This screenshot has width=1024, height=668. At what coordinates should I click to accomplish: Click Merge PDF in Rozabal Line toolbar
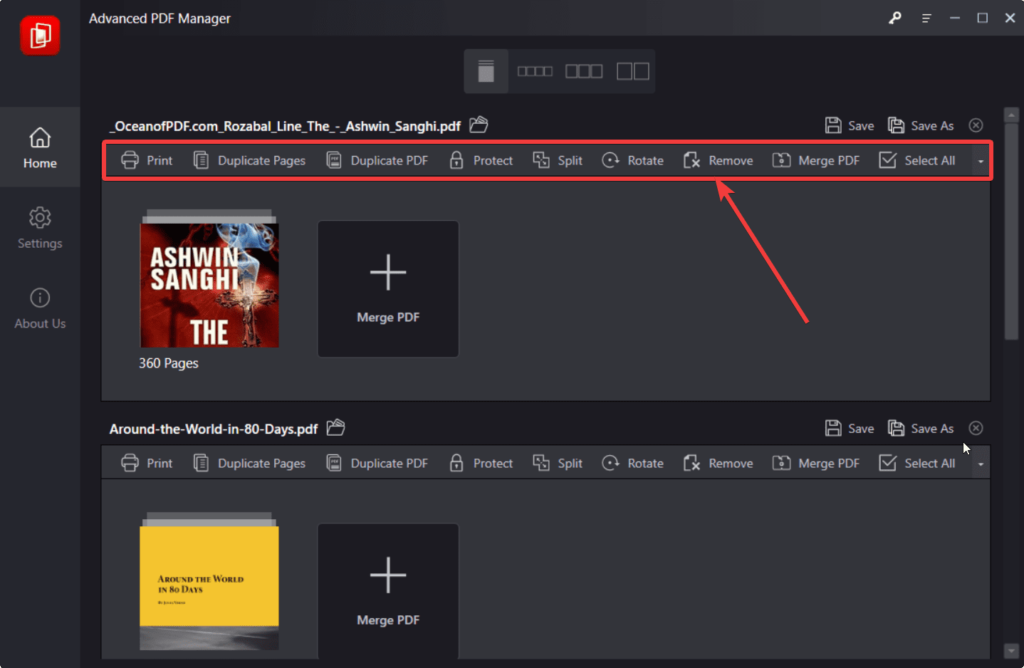[816, 161]
